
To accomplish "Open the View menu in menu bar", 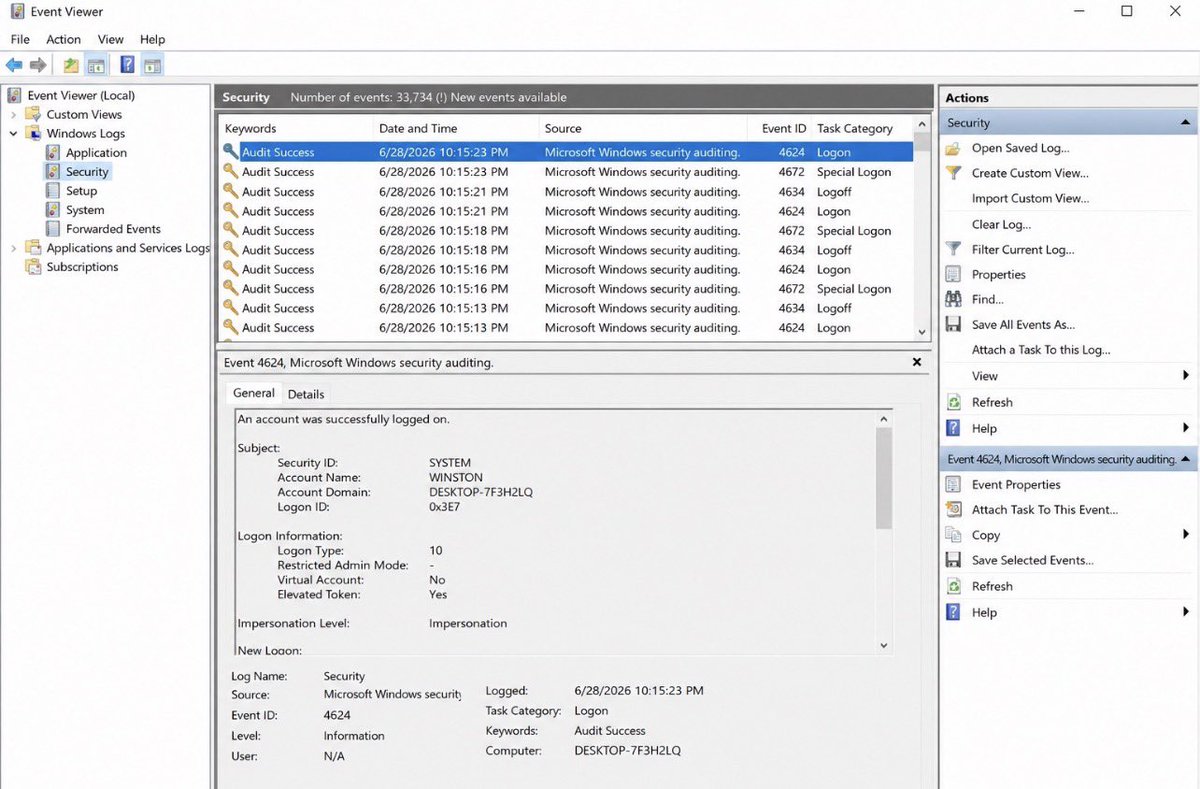I will (x=111, y=39).
